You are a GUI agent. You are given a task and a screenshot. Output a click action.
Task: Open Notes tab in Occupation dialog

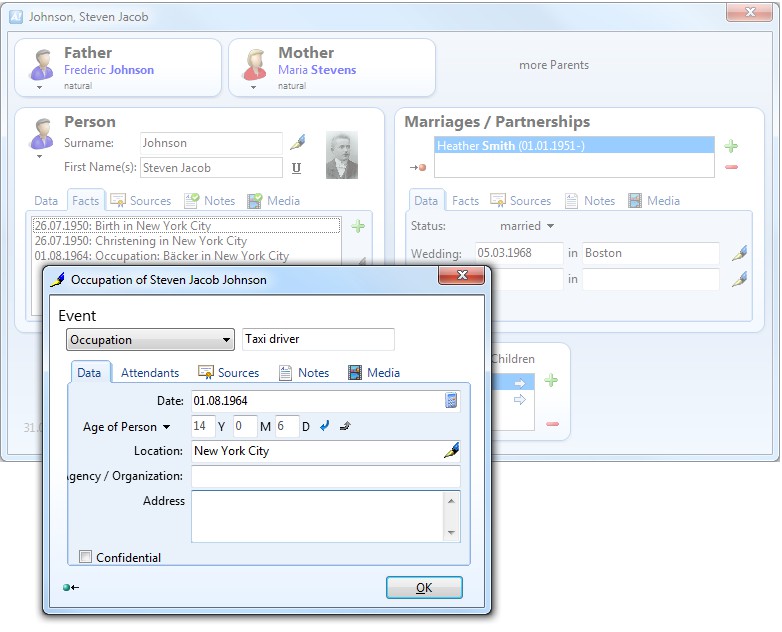tap(304, 373)
